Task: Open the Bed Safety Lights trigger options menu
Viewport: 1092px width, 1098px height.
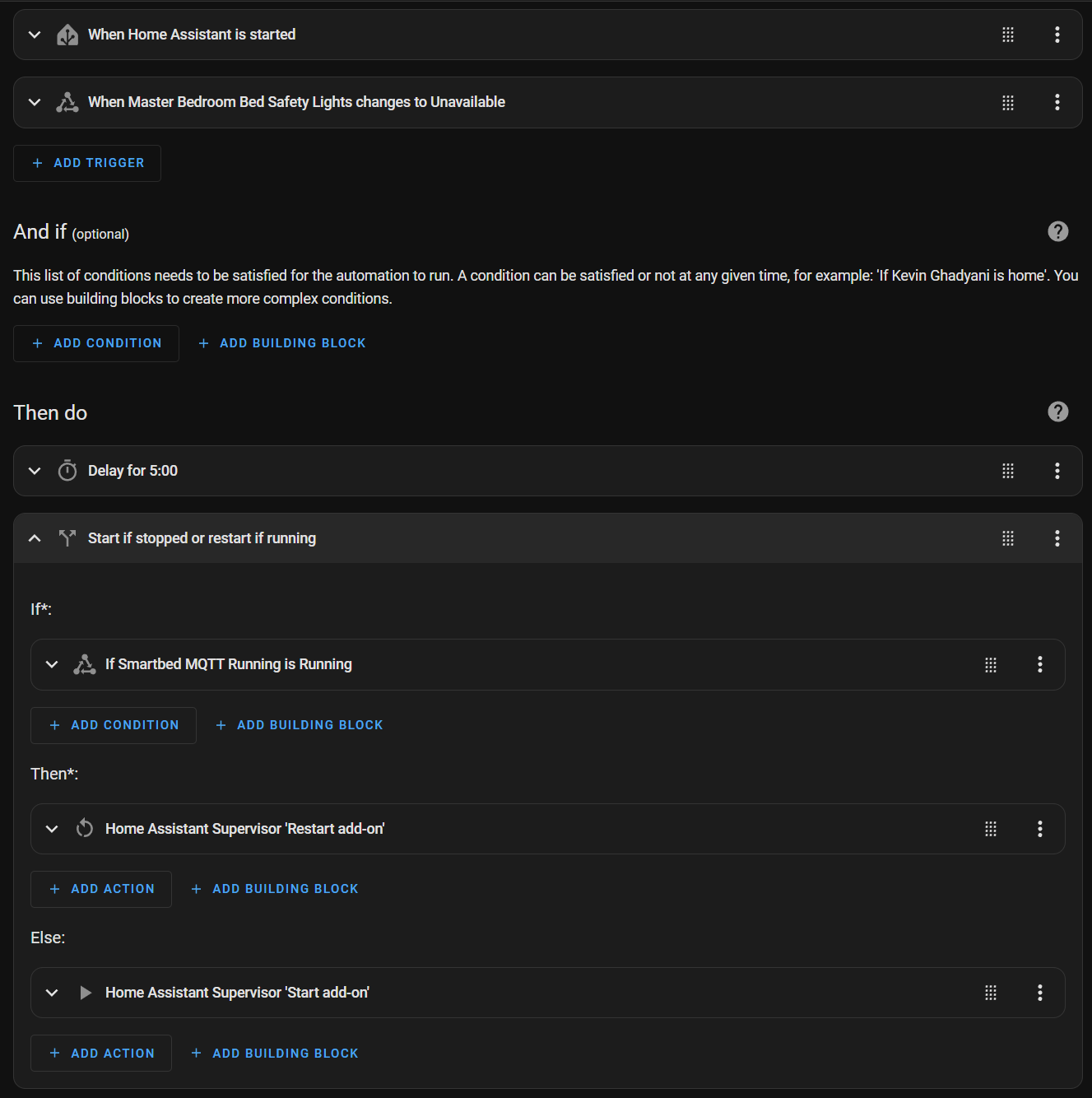Action: pos(1058,102)
